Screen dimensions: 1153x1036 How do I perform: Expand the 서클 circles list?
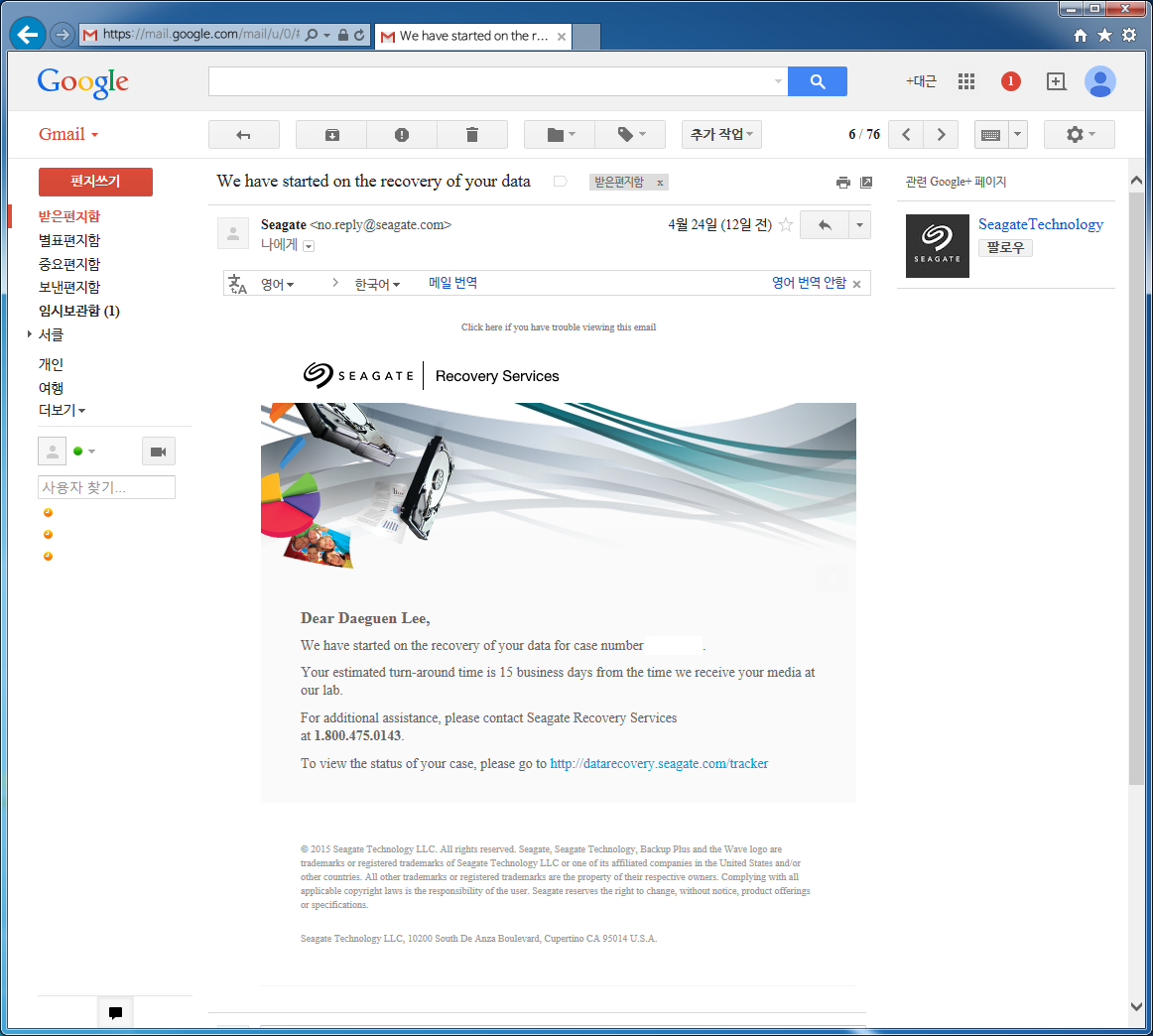pyautogui.click(x=30, y=334)
